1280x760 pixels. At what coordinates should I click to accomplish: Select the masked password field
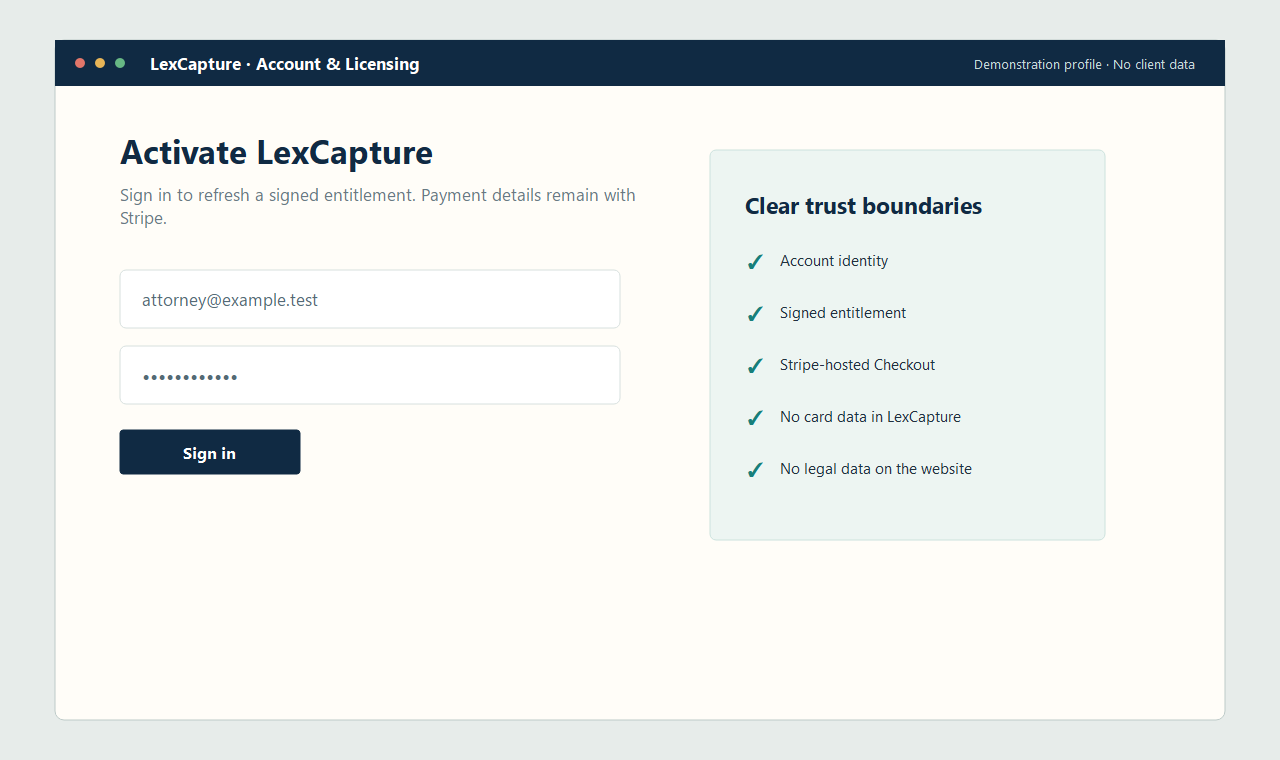370,375
